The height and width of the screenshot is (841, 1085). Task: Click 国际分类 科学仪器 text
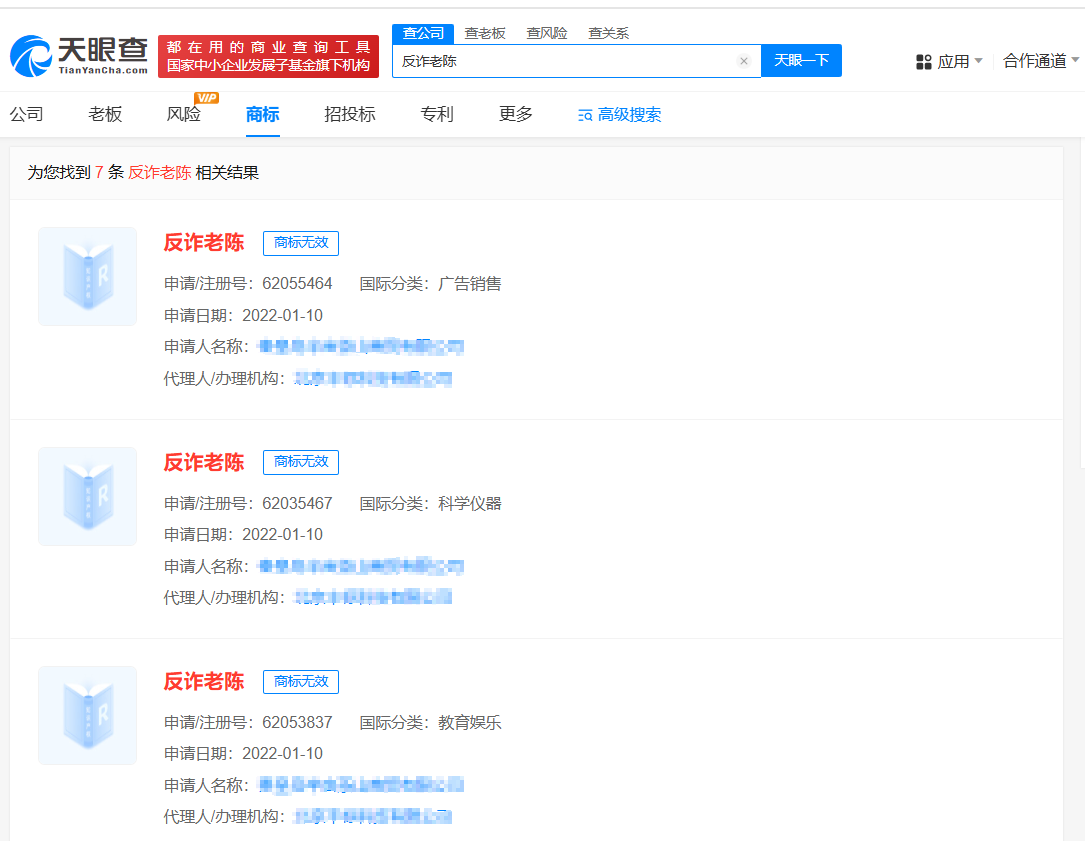430,503
